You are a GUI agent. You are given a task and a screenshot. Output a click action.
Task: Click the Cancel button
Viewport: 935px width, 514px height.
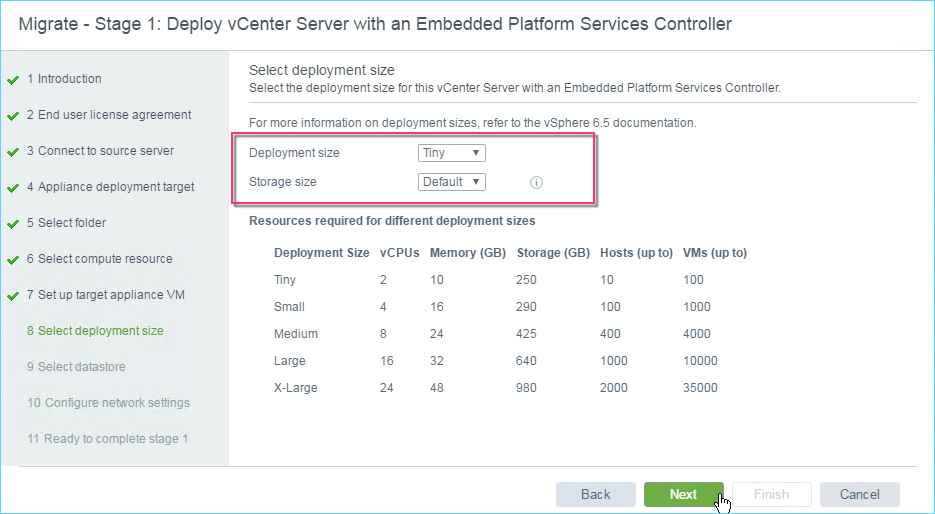(x=859, y=494)
